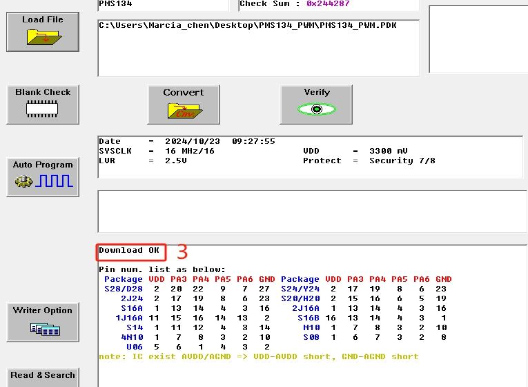Click the 'Pin num. list as below' line
528x387 pixels.
click(x=162, y=269)
